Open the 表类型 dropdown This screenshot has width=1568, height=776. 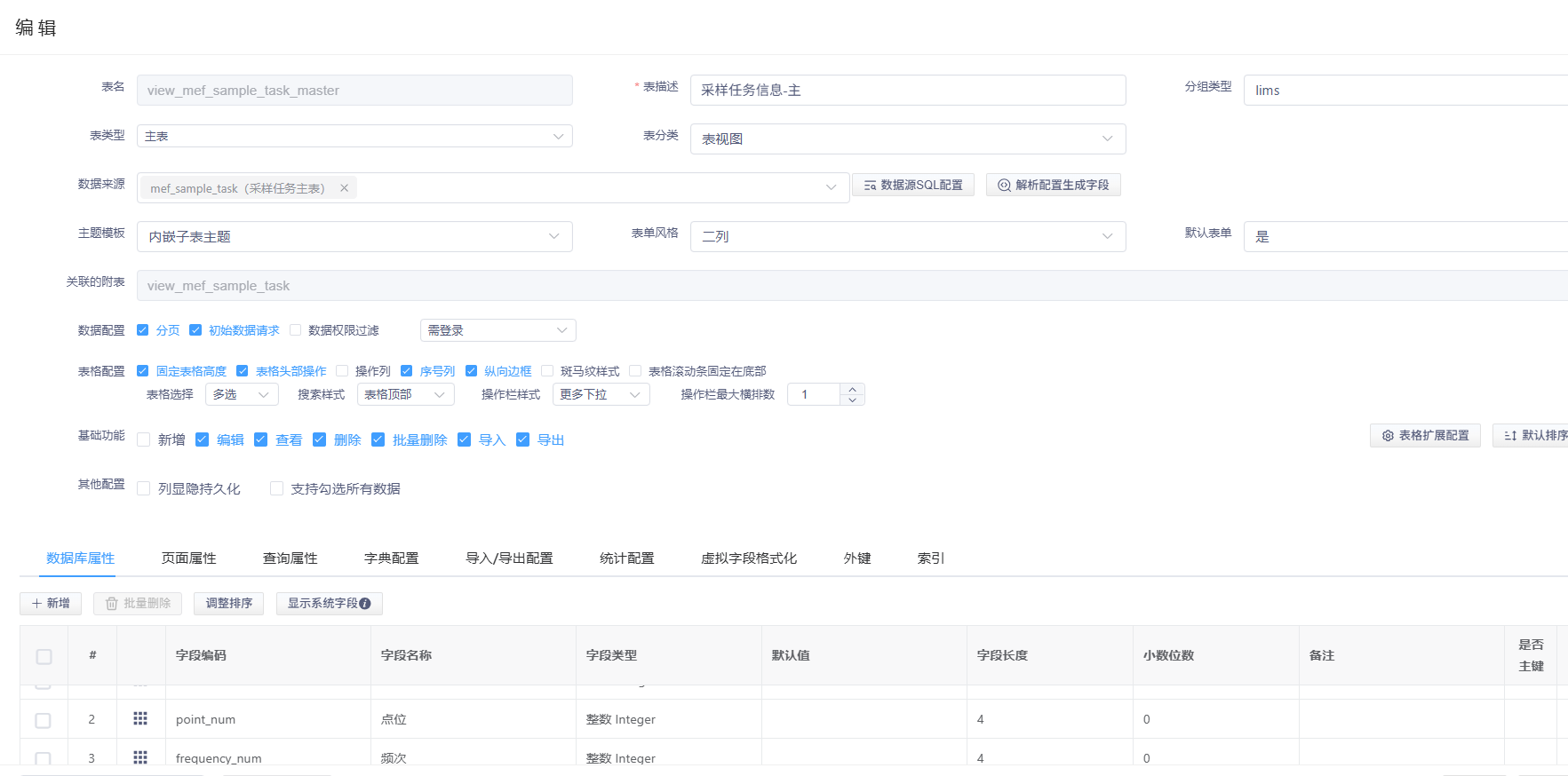tap(354, 136)
